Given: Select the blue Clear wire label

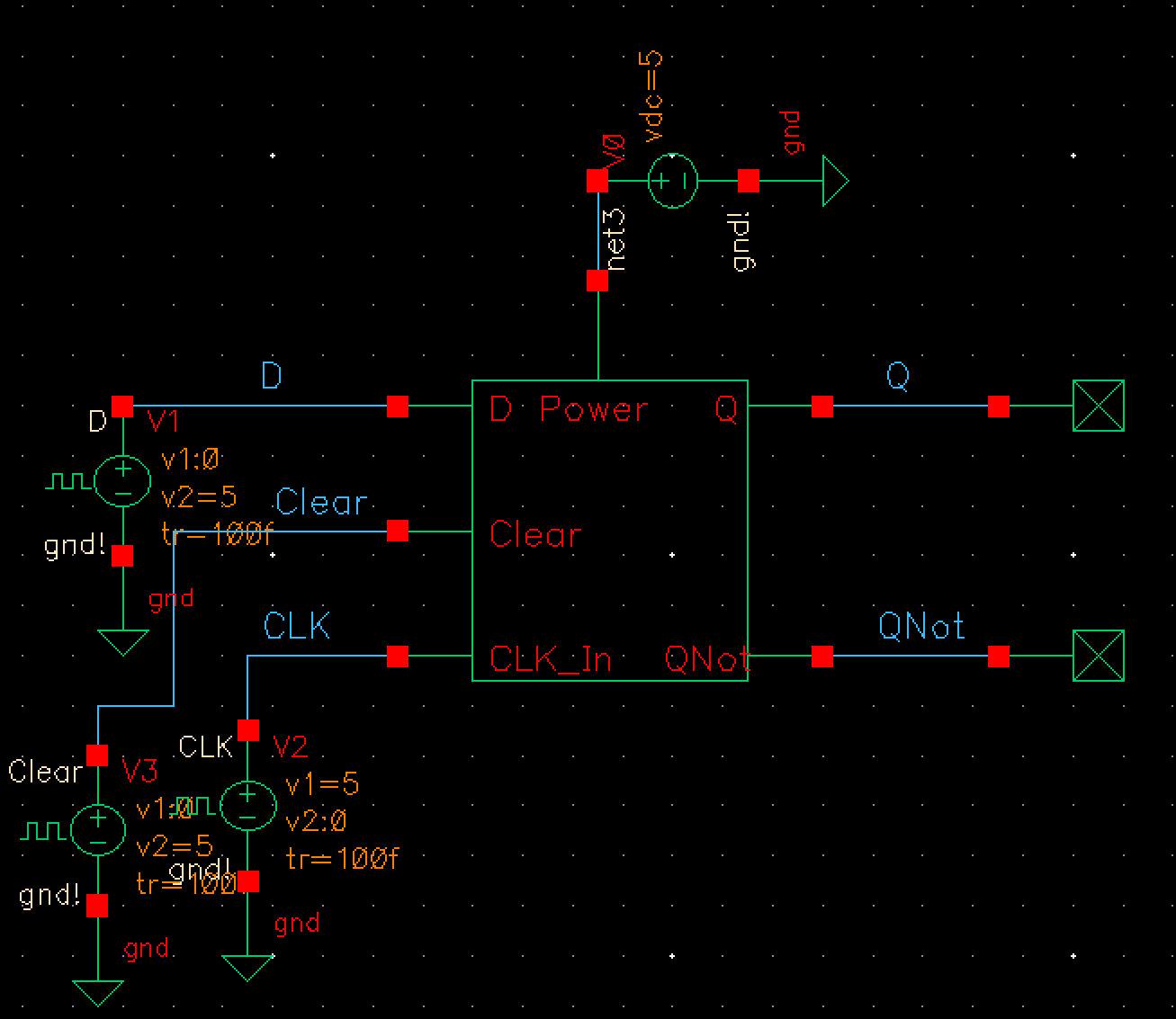Looking at the screenshot, I should [x=321, y=501].
